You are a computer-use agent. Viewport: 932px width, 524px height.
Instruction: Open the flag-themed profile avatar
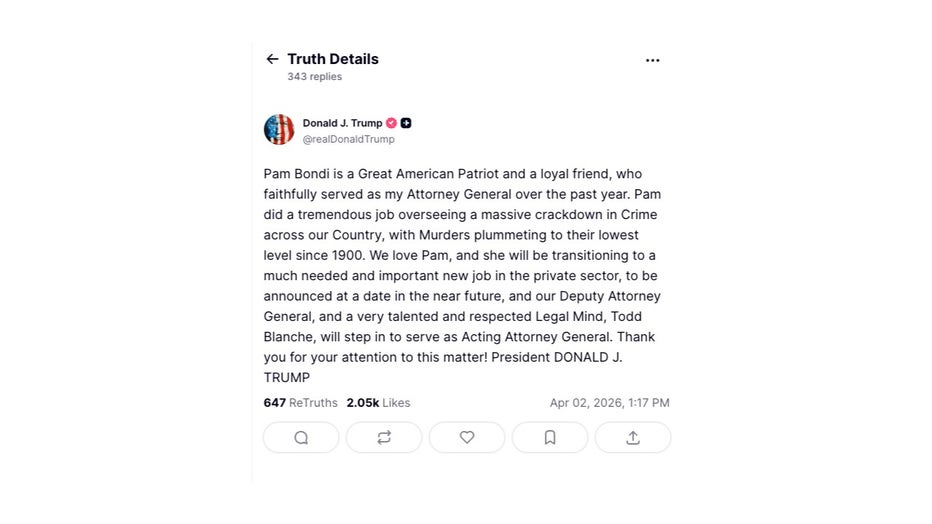coord(279,130)
